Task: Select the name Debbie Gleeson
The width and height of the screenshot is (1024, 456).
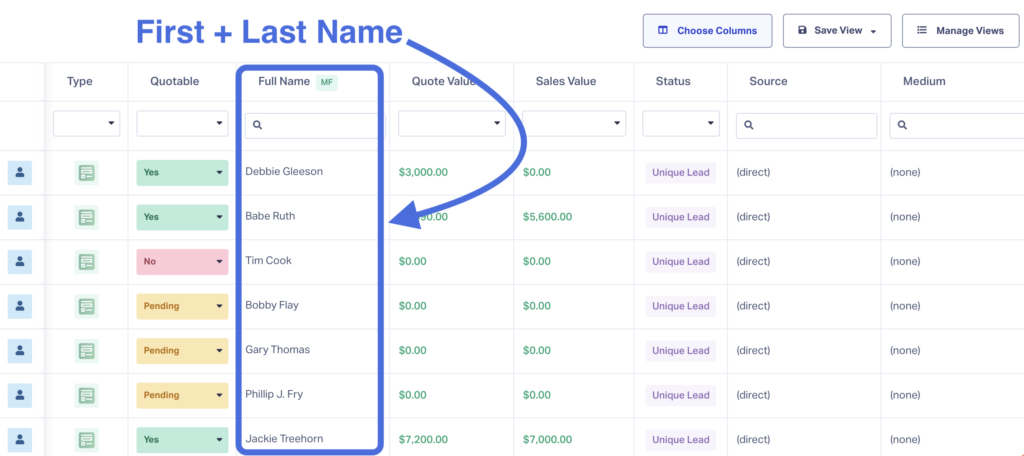Action: tap(284, 172)
